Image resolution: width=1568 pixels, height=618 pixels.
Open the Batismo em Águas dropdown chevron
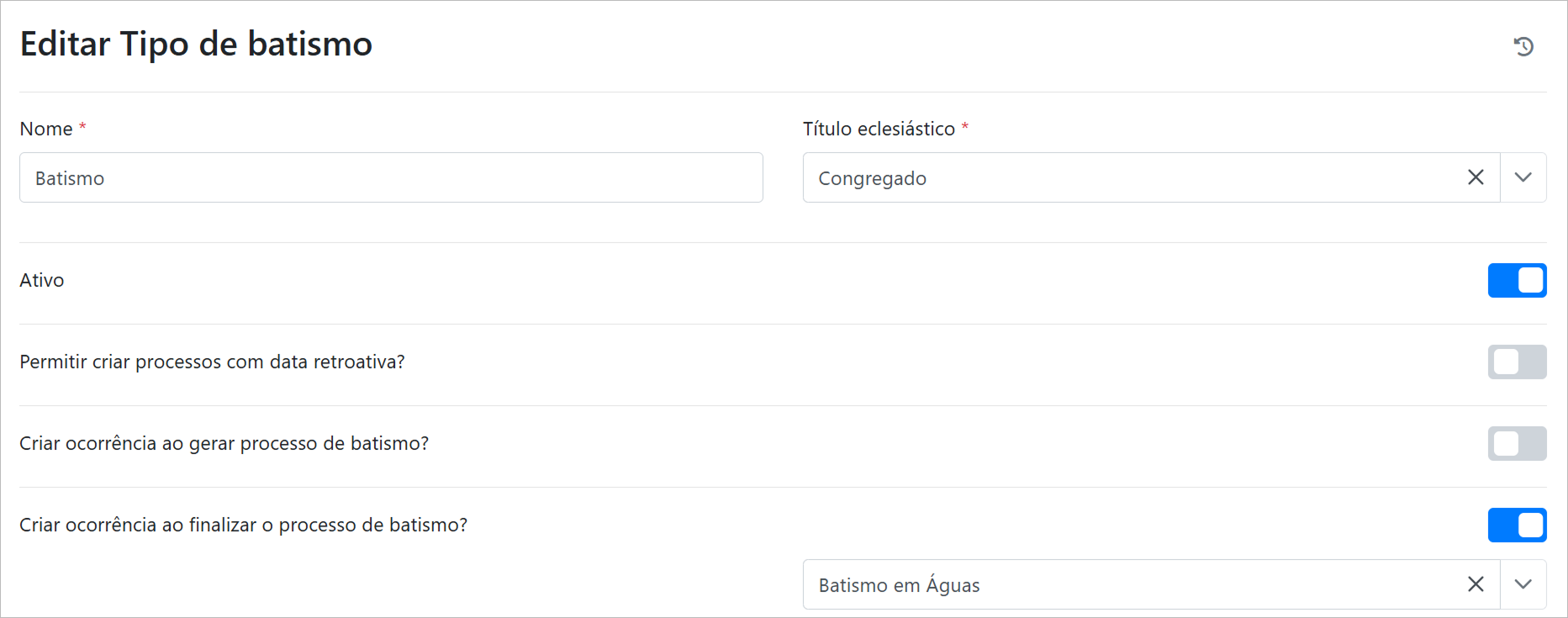1523,584
